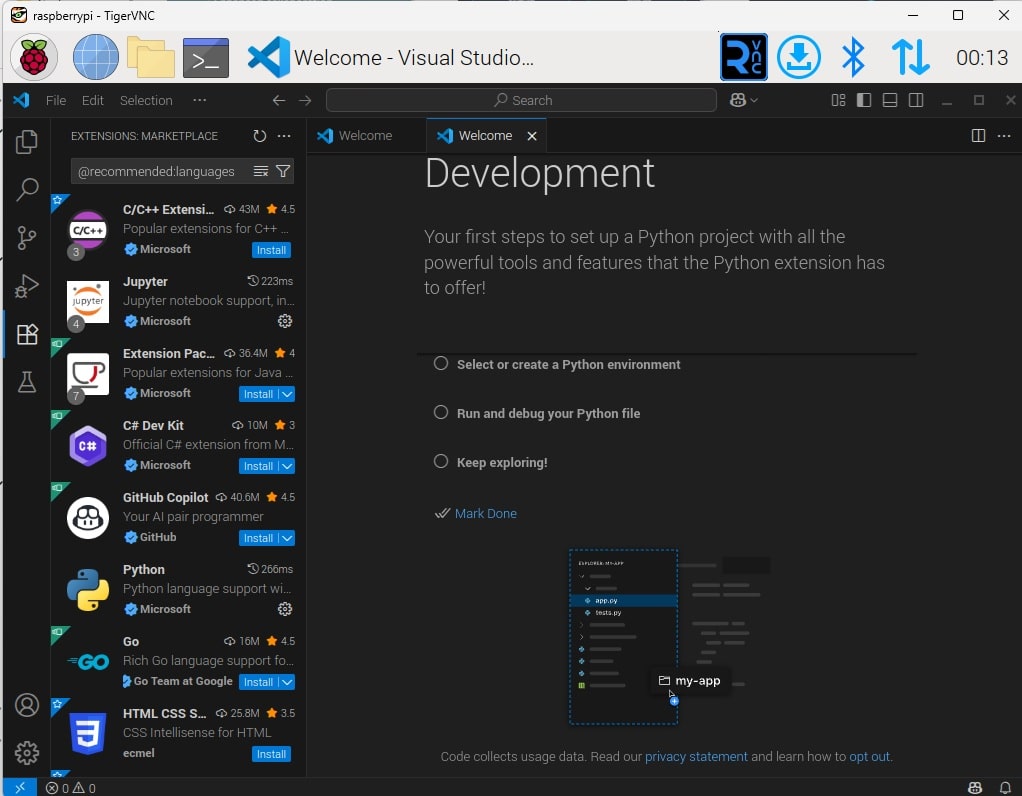
Task: Check Run and debug your Python file
Action: pos(441,412)
